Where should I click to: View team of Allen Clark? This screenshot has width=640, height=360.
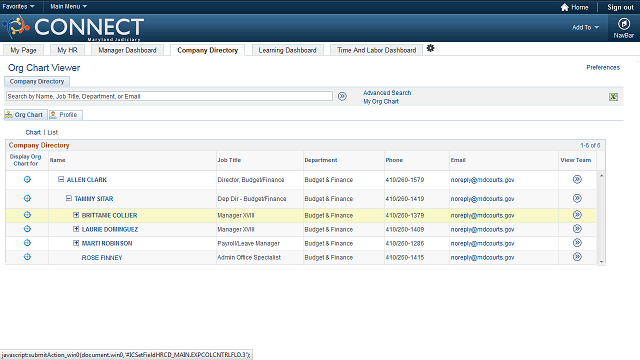coord(577,179)
